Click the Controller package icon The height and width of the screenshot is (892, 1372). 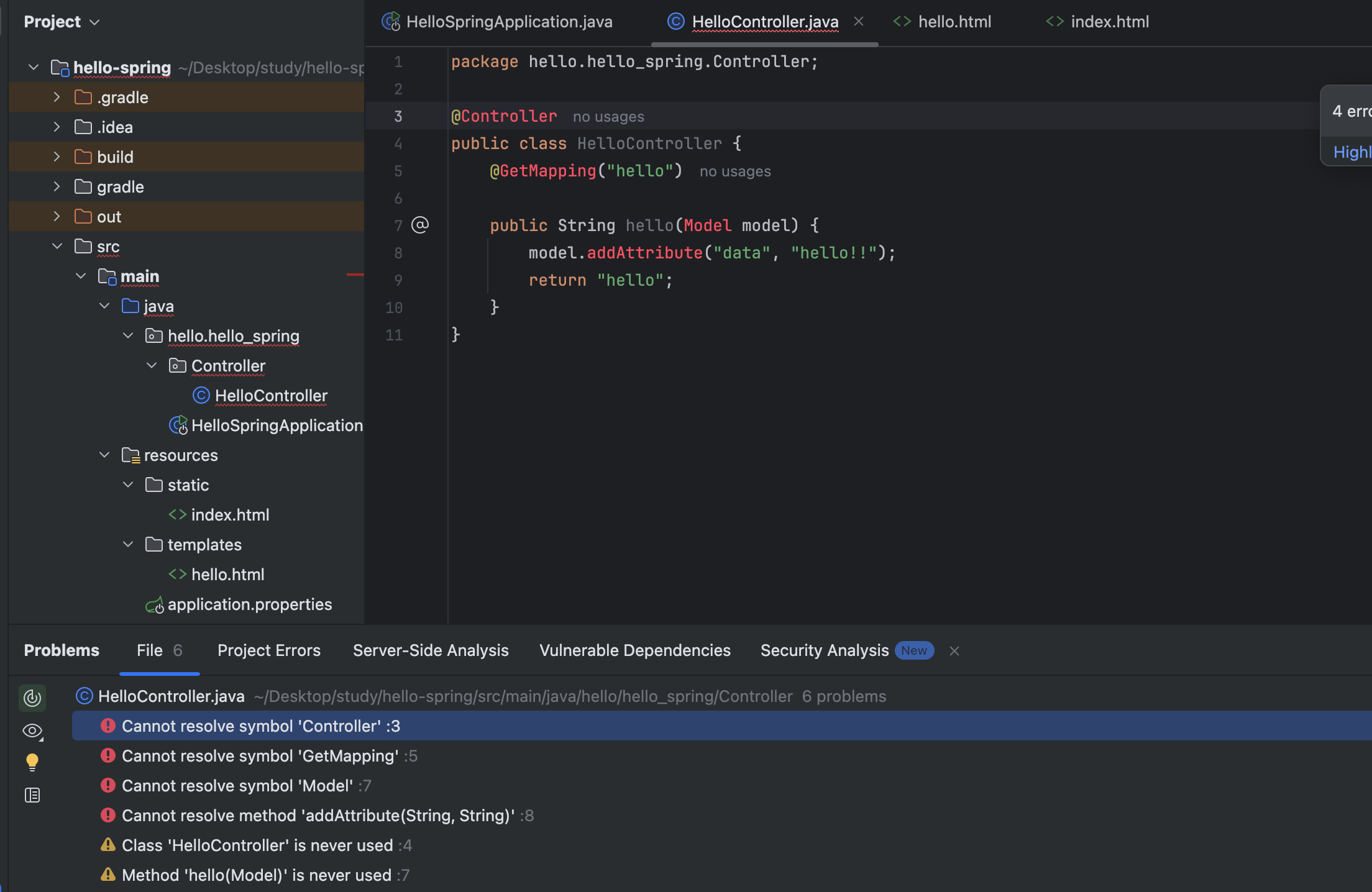177,365
